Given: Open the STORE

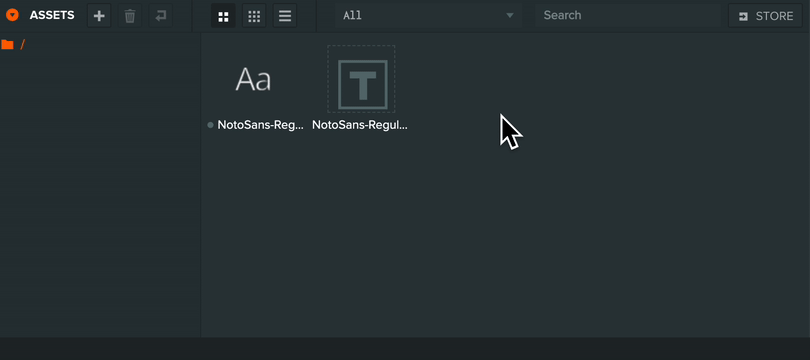Looking at the screenshot, I should [765, 16].
